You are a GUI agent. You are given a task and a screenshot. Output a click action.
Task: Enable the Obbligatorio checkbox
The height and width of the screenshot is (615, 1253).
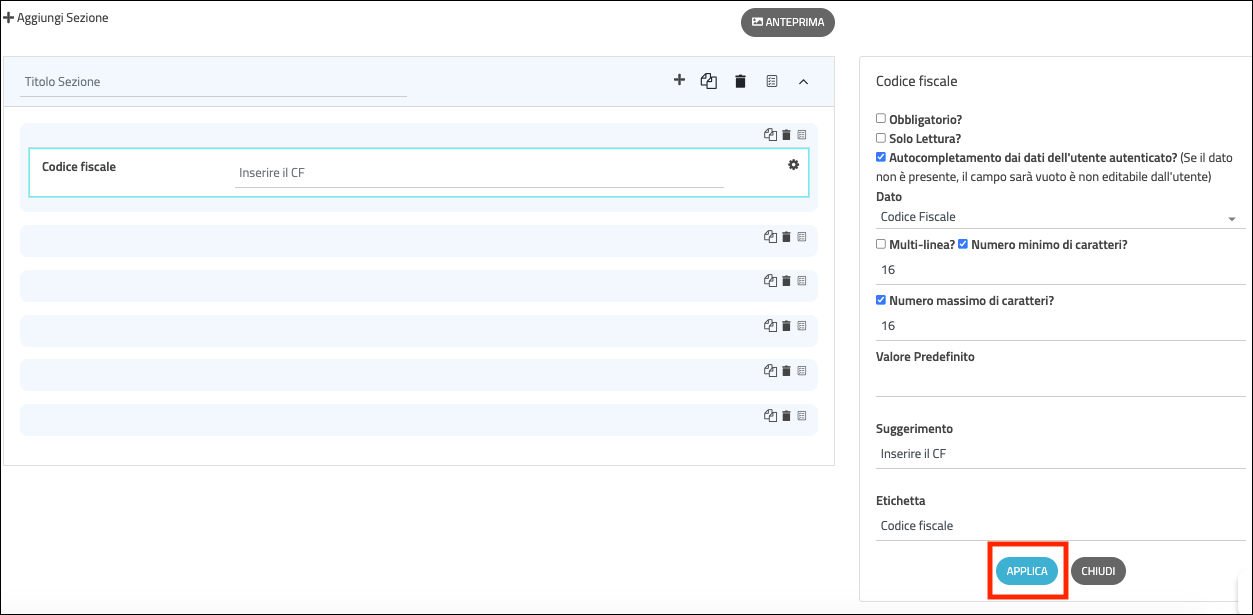coord(881,118)
